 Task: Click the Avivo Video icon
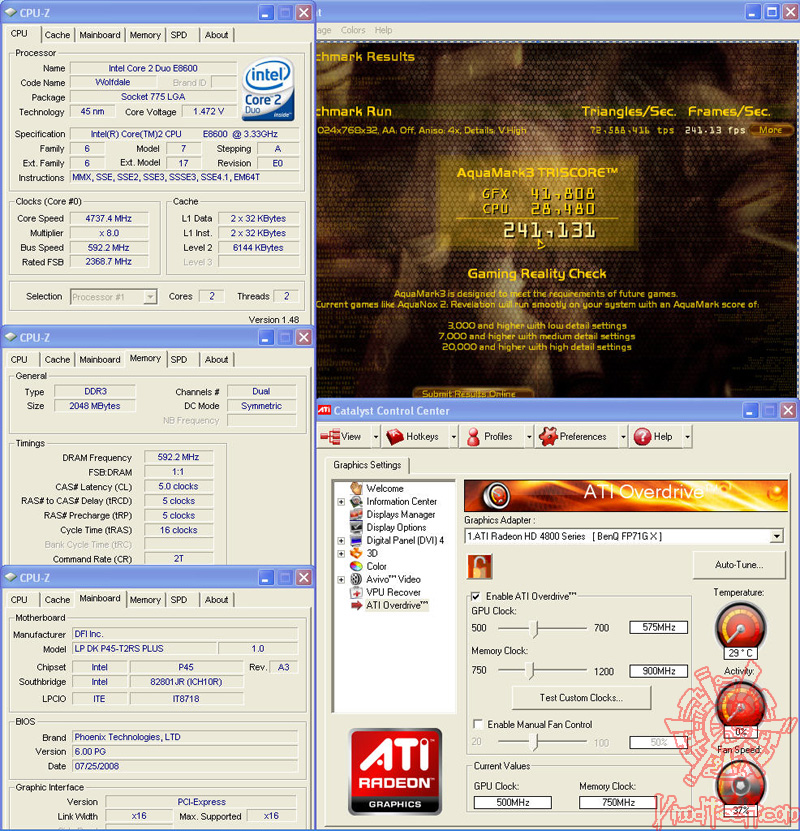click(356, 579)
